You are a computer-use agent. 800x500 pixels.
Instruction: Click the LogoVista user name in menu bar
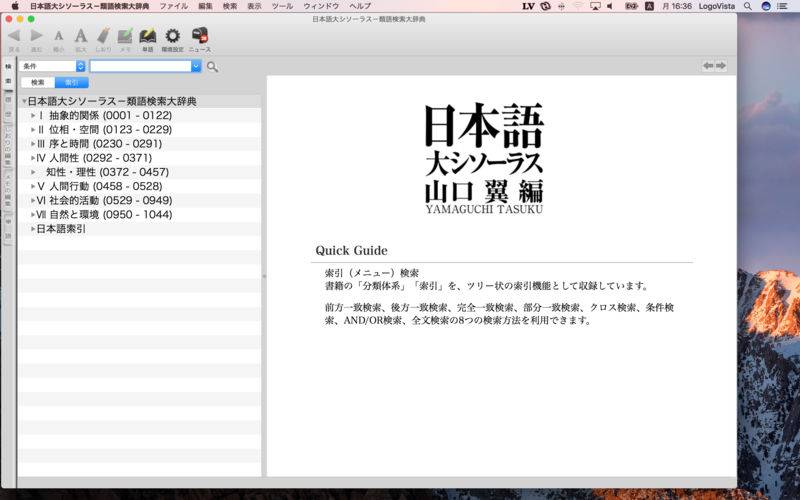pos(717,6)
